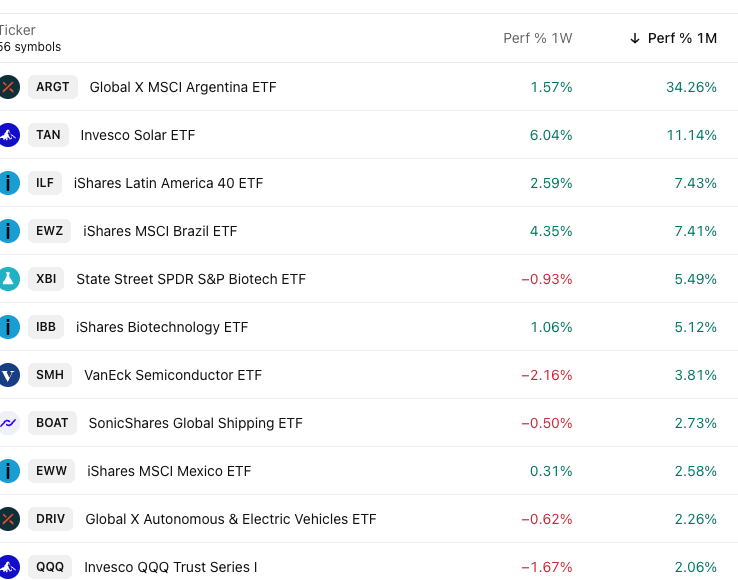Click the ARGT Global X logo icon
The width and height of the screenshot is (738, 580).
[8, 87]
